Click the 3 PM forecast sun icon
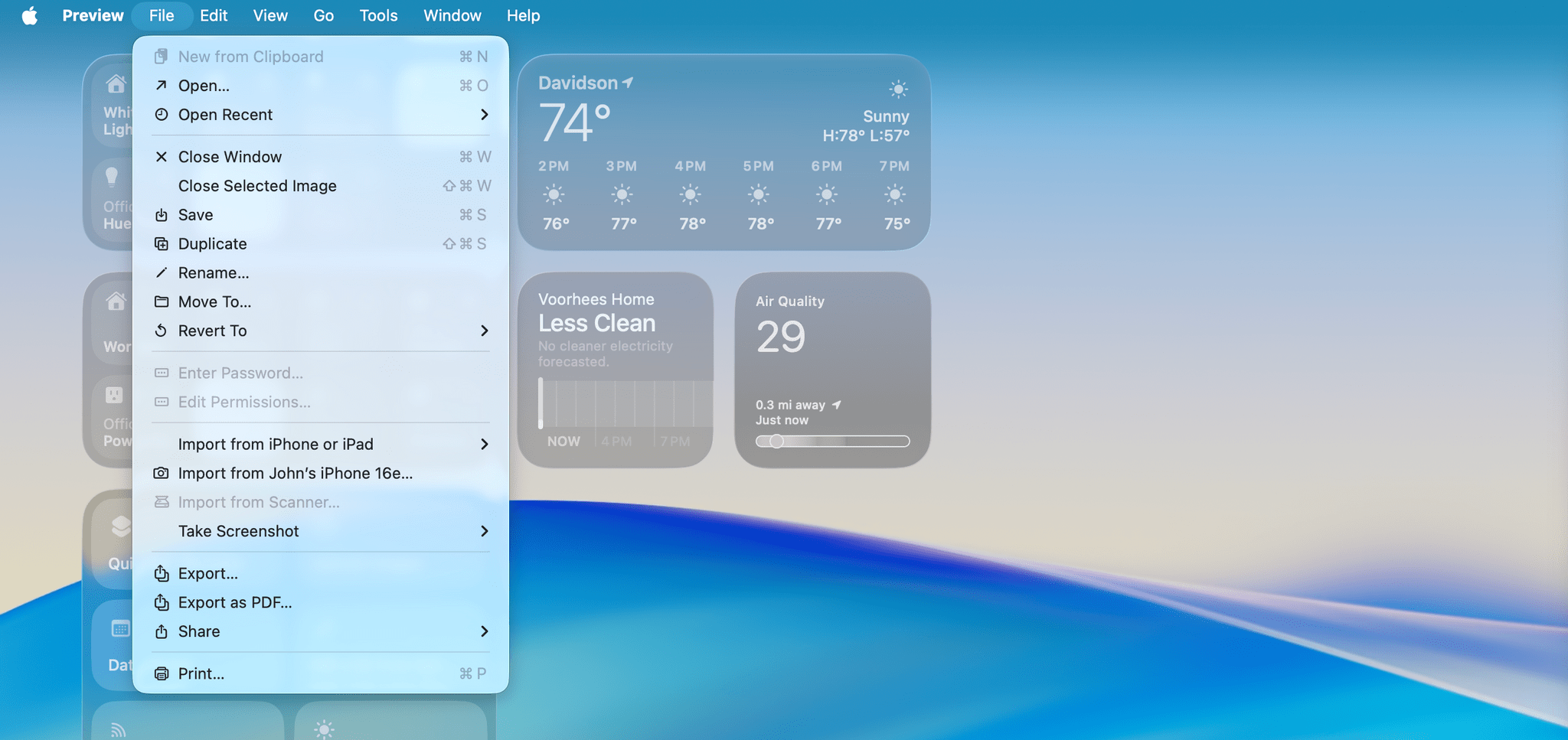Image resolution: width=1568 pixels, height=740 pixels. click(x=622, y=194)
